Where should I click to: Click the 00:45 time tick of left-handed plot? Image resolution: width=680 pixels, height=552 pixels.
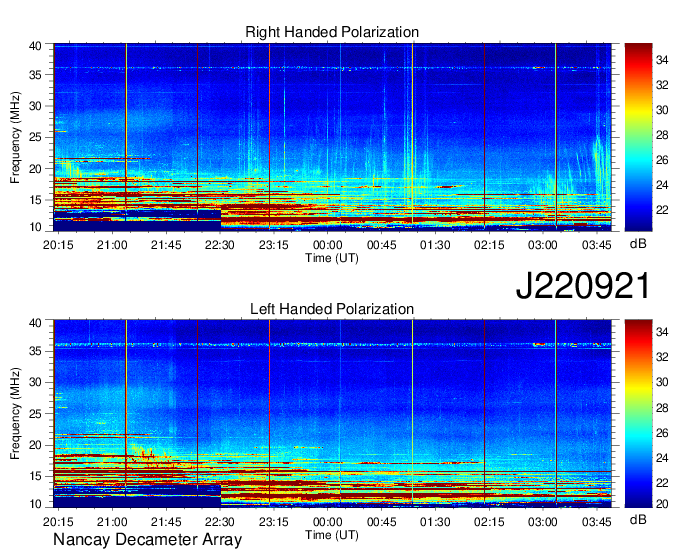point(381,522)
